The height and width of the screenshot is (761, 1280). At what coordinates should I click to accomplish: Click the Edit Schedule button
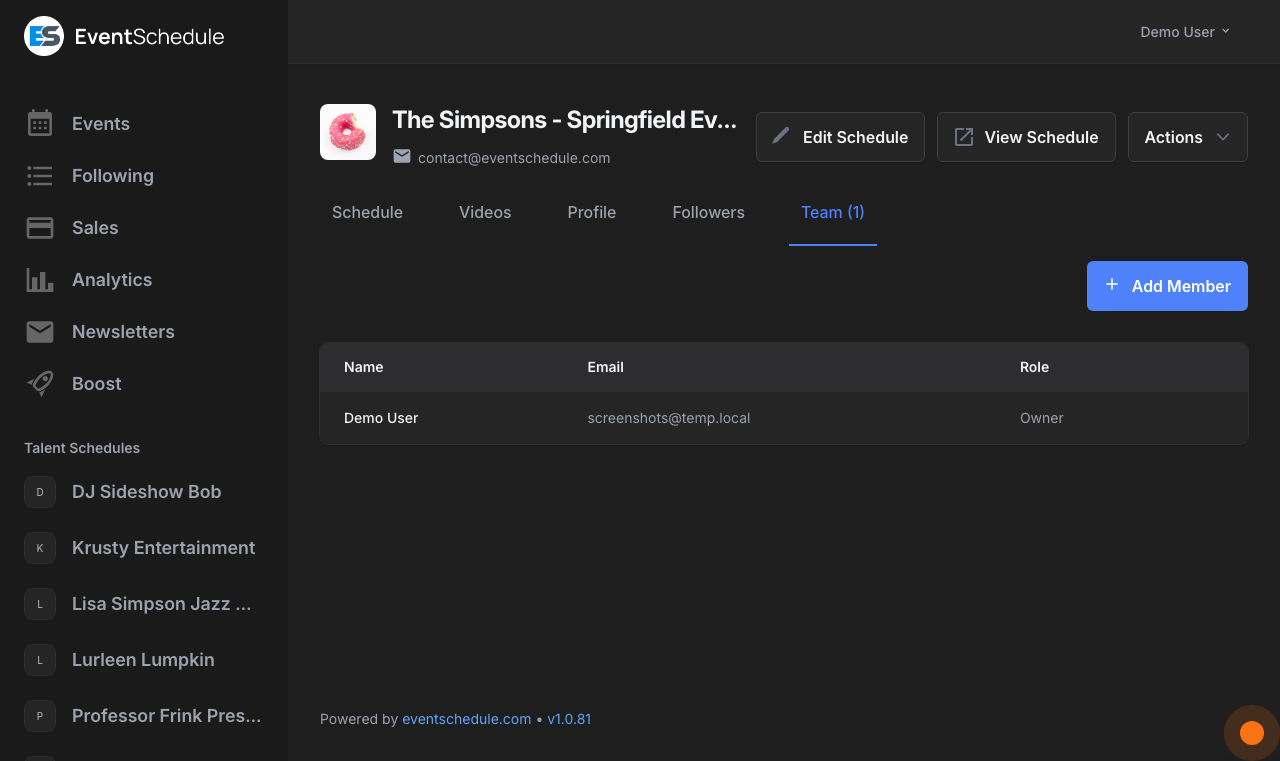[x=840, y=137]
